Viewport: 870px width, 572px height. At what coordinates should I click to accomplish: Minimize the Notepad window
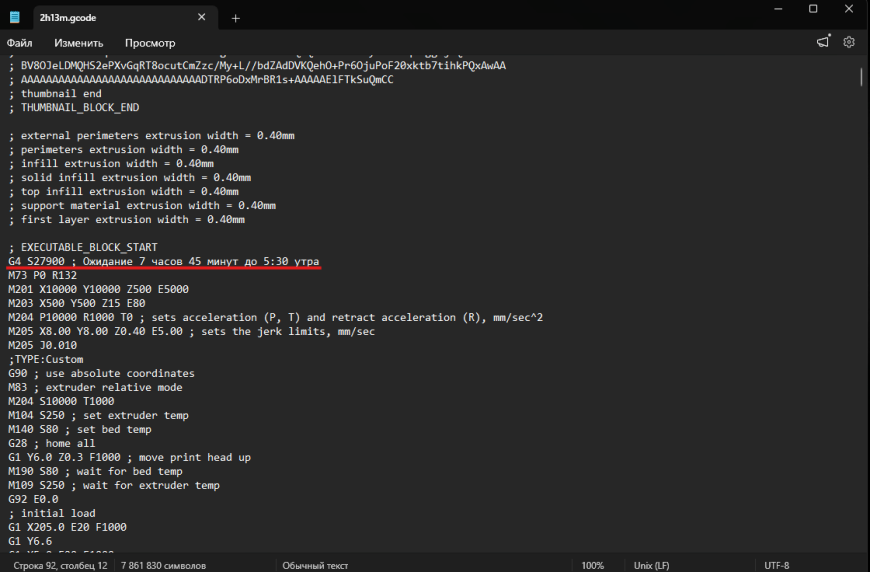point(778,9)
